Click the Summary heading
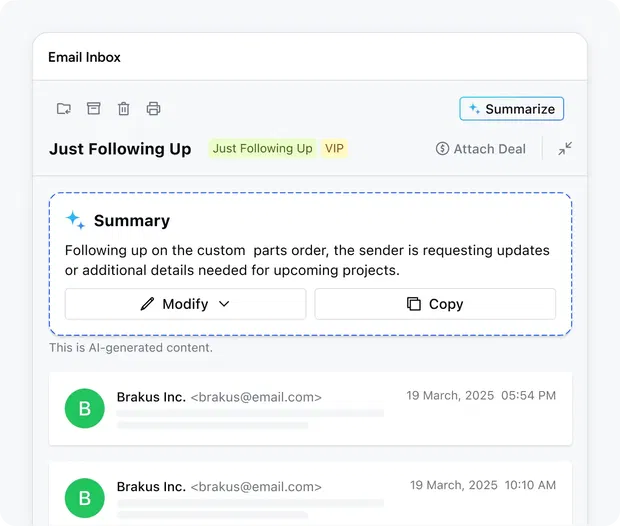This screenshot has width=620, height=526. [132, 221]
